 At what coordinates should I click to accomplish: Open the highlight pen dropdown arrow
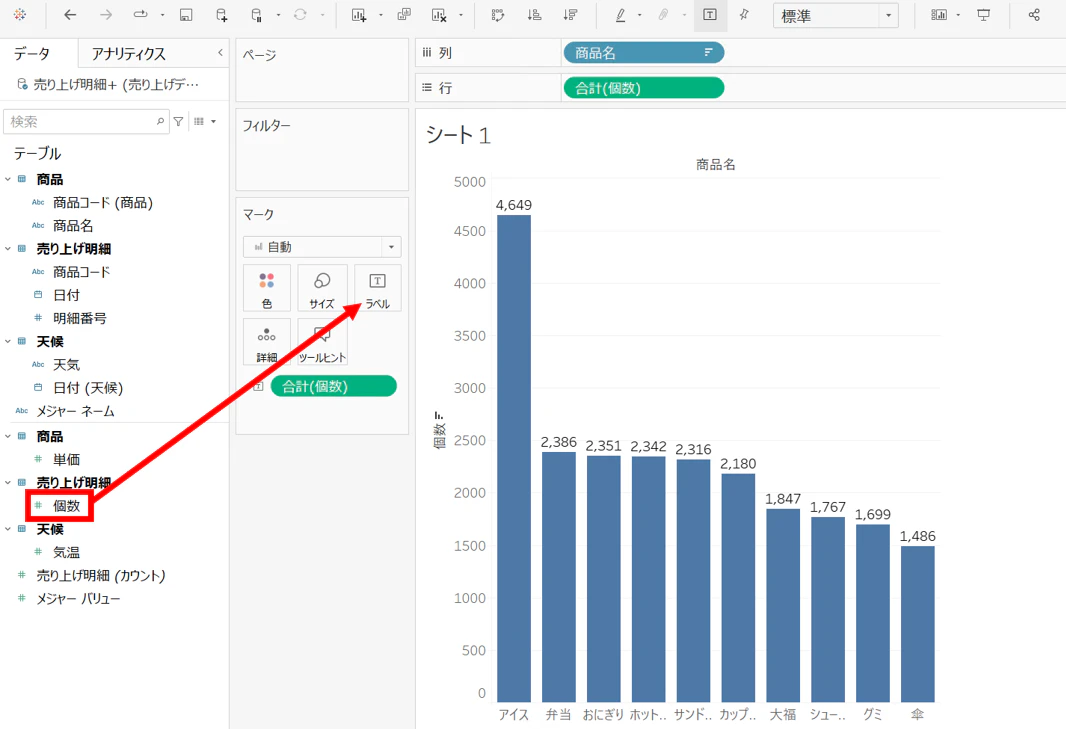[640, 15]
